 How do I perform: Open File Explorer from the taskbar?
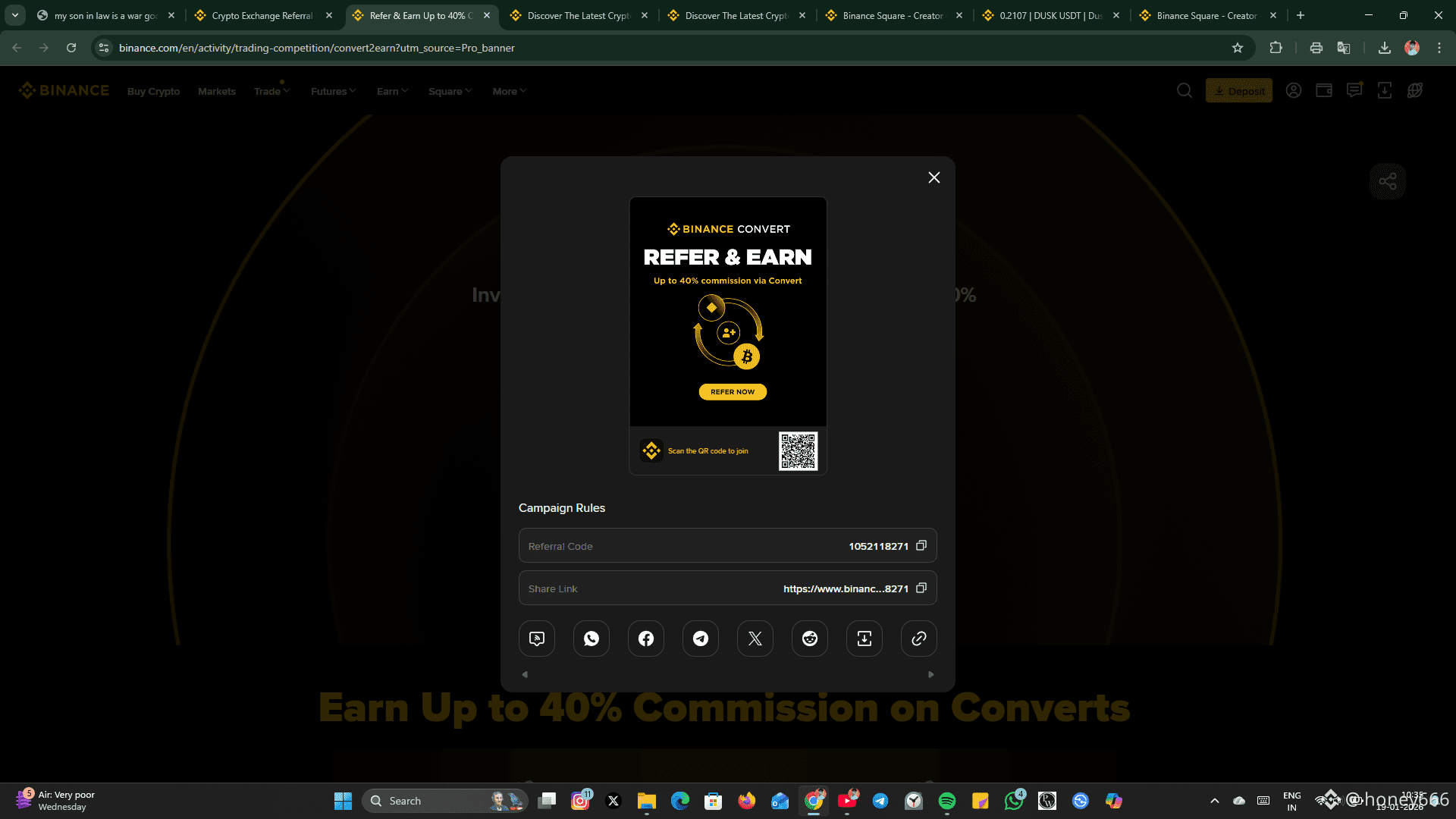pyautogui.click(x=647, y=801)
